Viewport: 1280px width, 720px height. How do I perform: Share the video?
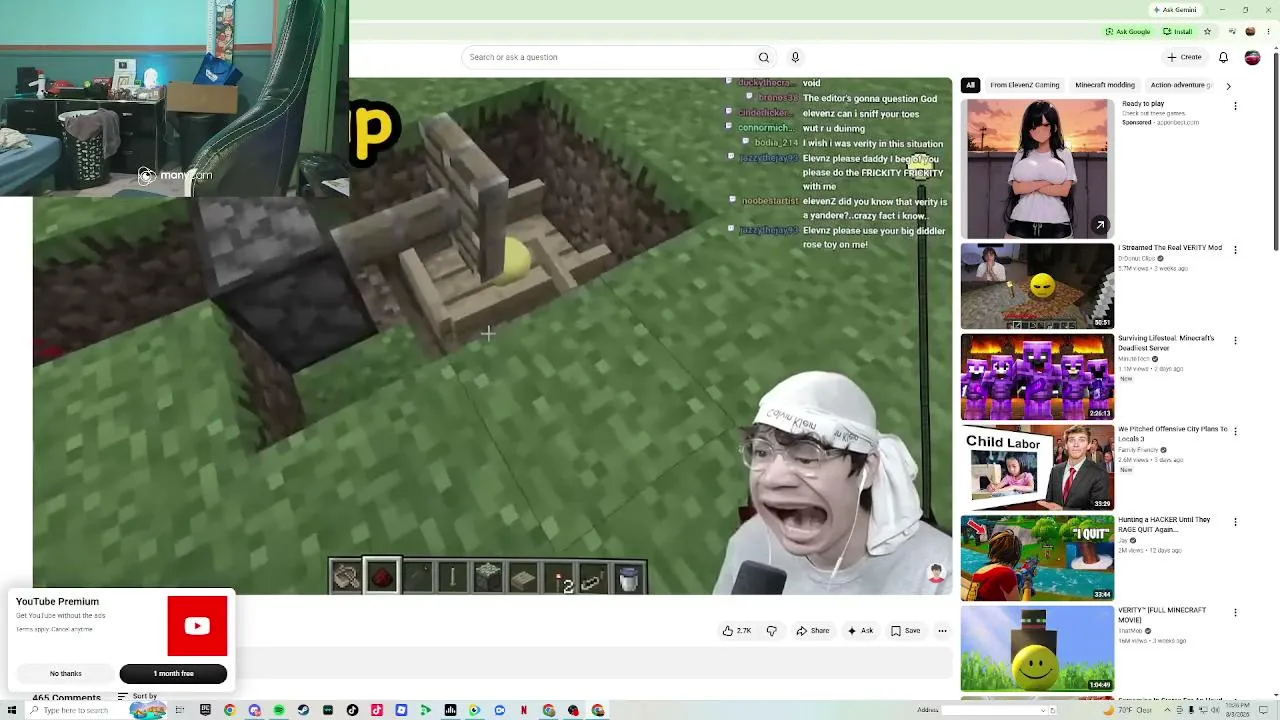[x=813, y=631]
